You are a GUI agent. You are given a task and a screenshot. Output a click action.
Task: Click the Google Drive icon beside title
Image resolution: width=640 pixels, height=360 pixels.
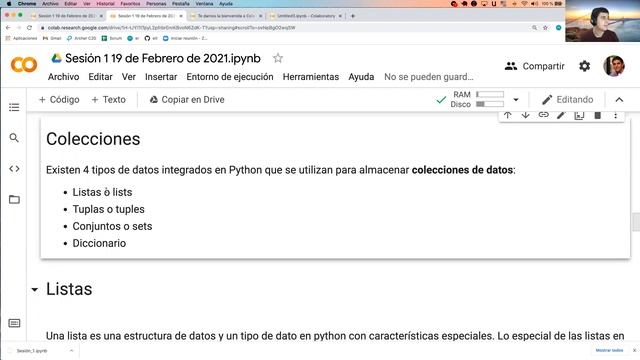pos(56,58)
